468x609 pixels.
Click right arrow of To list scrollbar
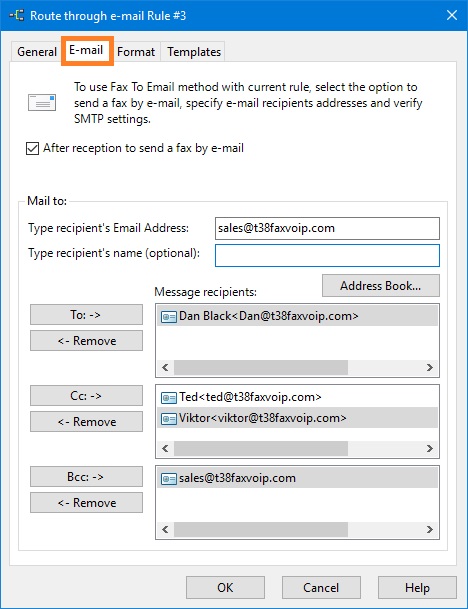coord(430,367)
